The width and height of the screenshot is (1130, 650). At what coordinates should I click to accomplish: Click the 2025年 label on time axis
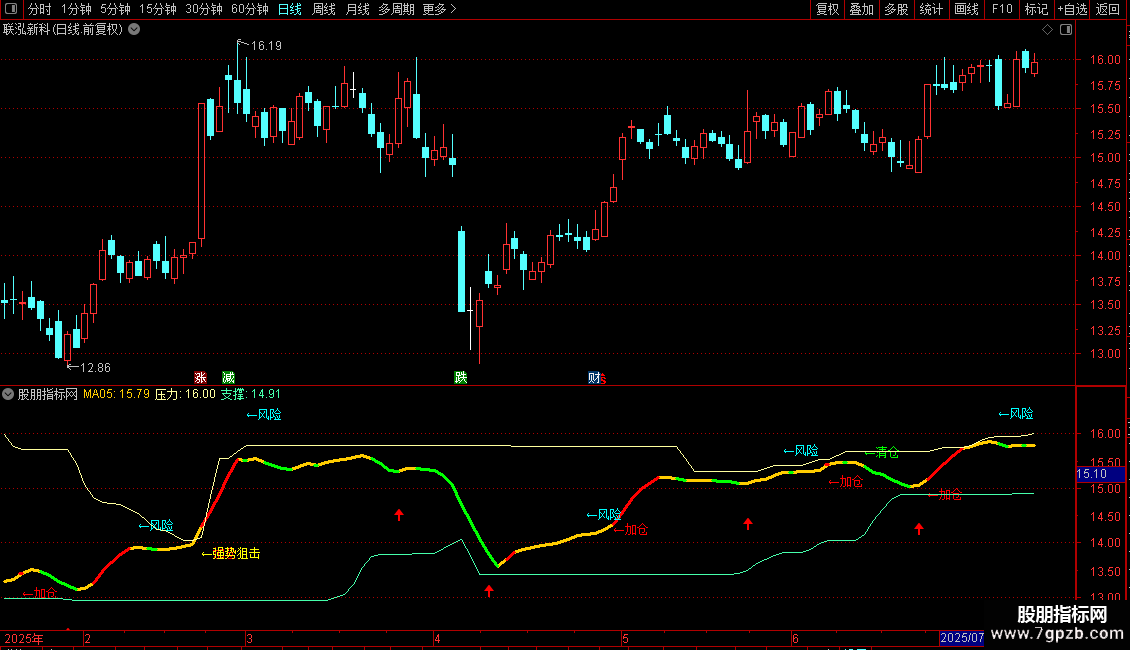point(24,638)
